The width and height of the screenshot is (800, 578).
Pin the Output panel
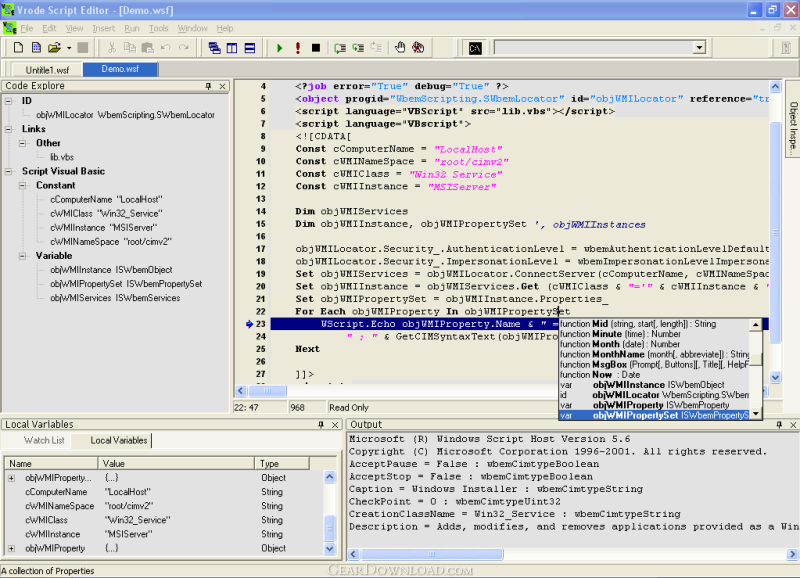tap(779, 424)
